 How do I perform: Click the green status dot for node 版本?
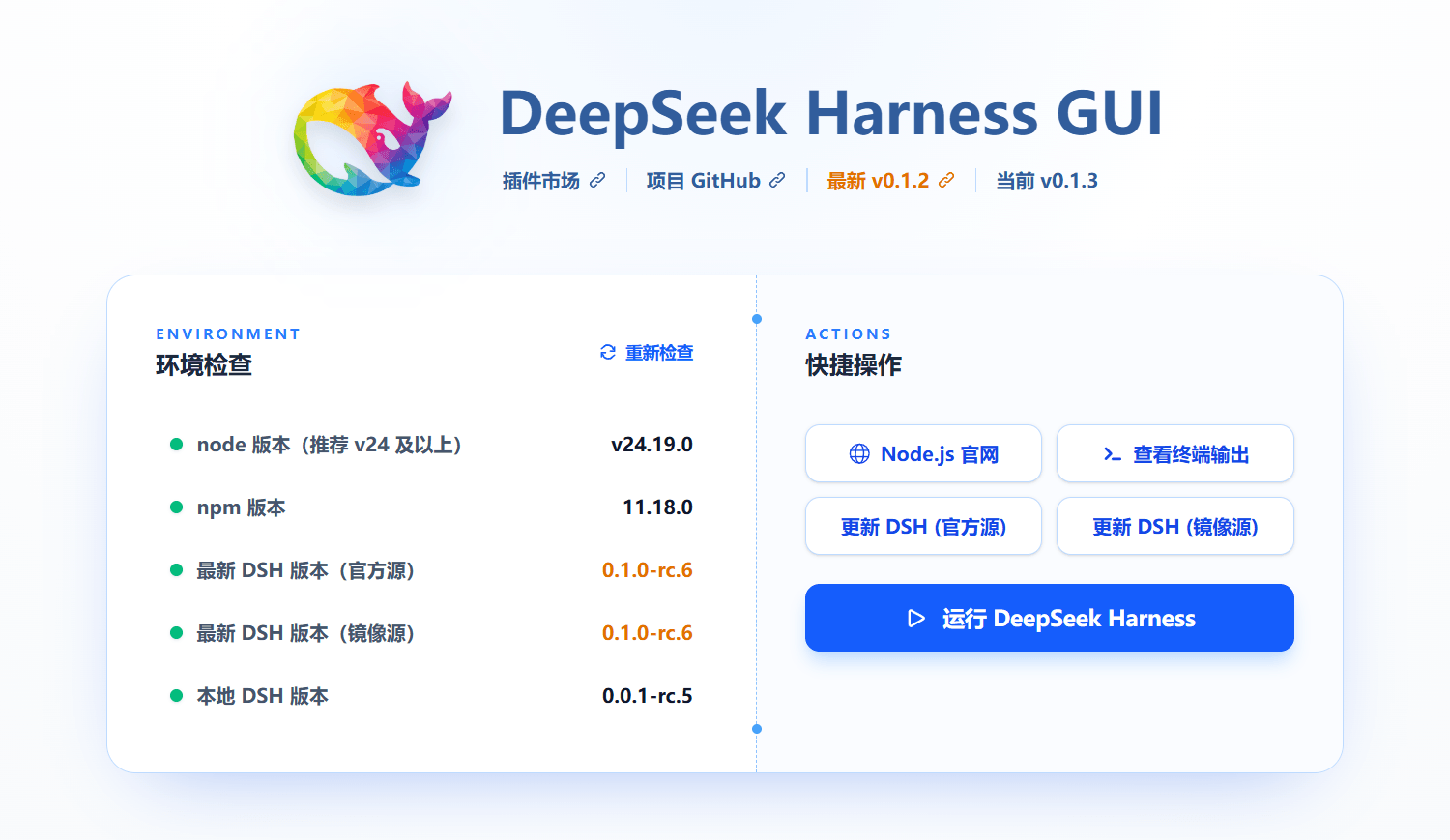coord(176,445)
